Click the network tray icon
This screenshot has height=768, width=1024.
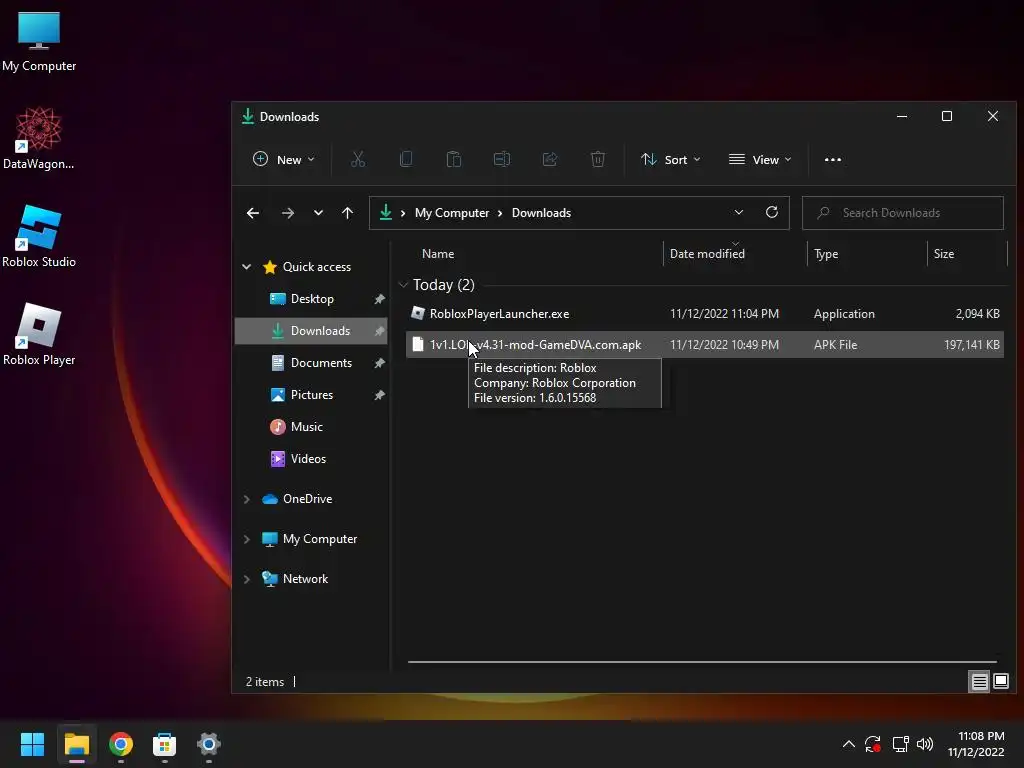pos(901,744)
